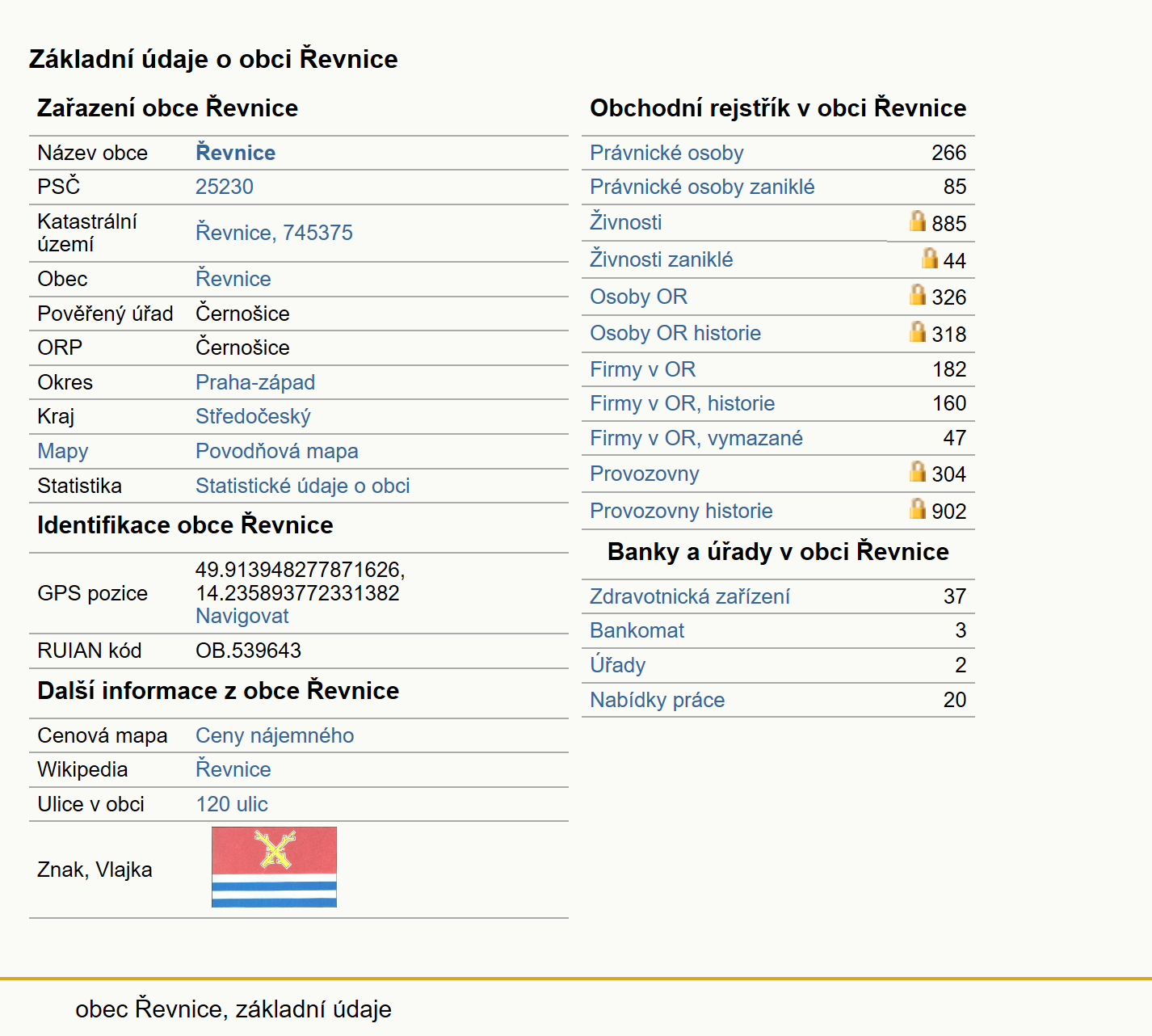
Task: Click the Znak, Vlajka label
Action: (95, 870)
